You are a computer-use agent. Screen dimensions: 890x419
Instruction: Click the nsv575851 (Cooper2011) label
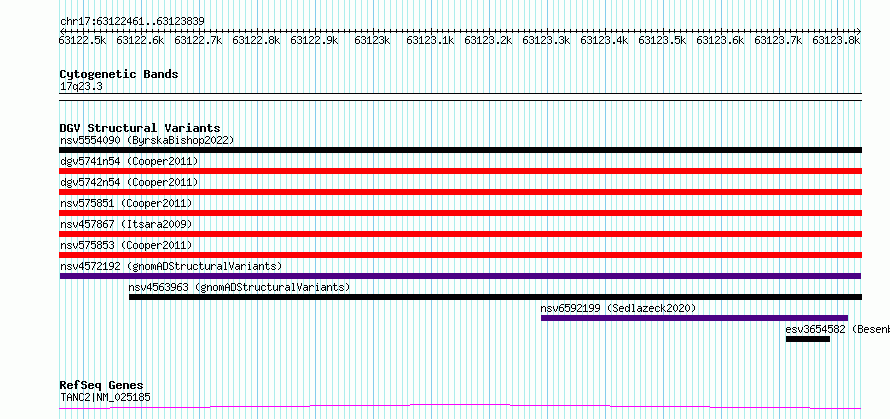click(126, 203)
